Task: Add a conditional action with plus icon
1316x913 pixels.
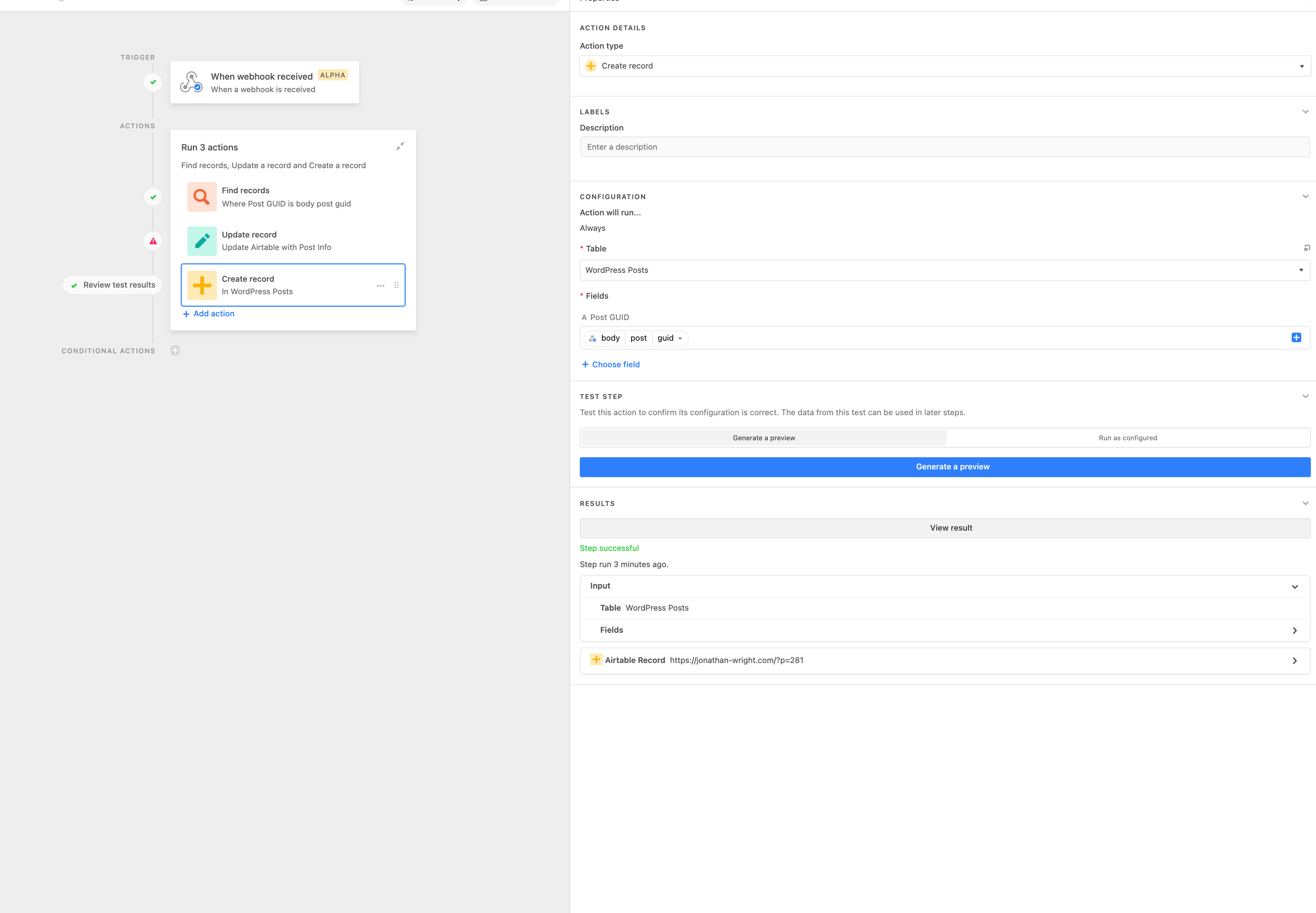Action: pos(175,351)
